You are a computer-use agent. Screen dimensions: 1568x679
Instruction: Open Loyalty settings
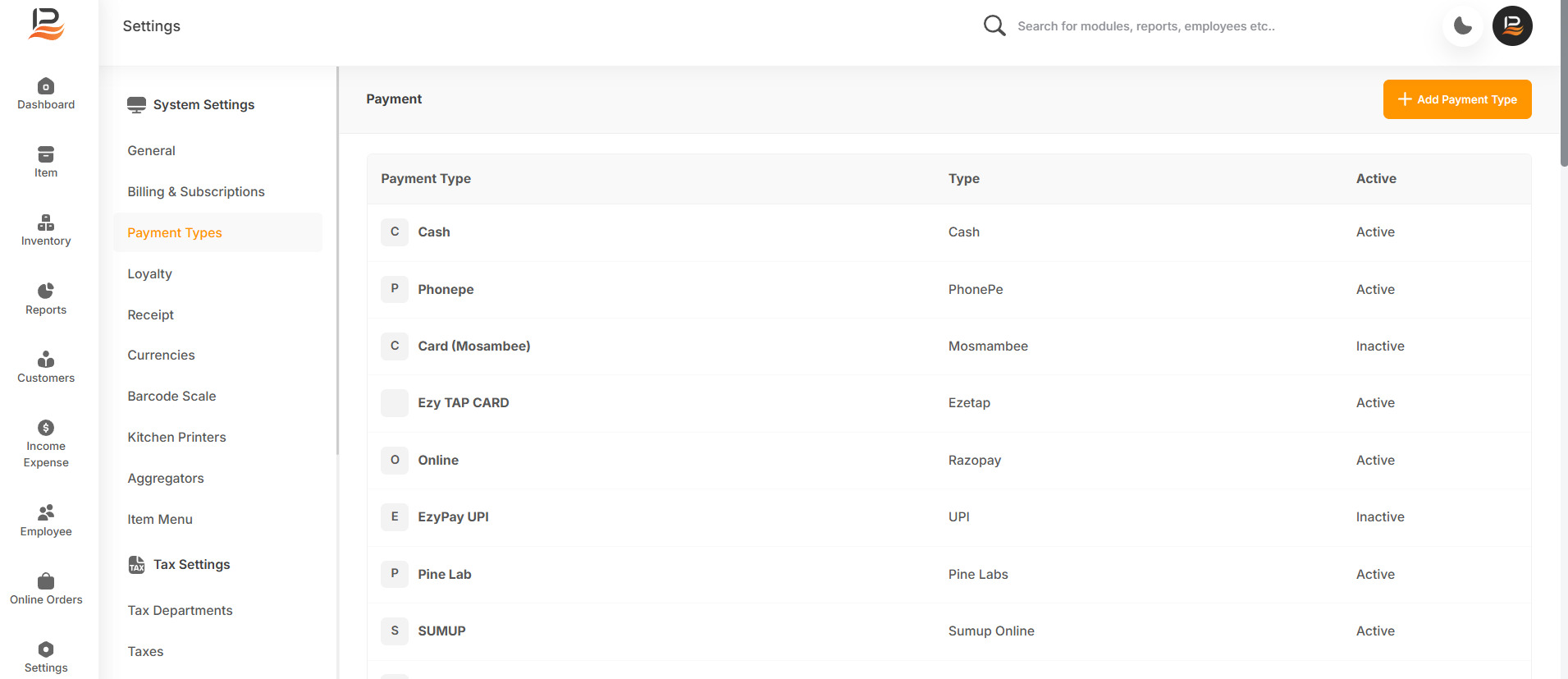[149, 274]
